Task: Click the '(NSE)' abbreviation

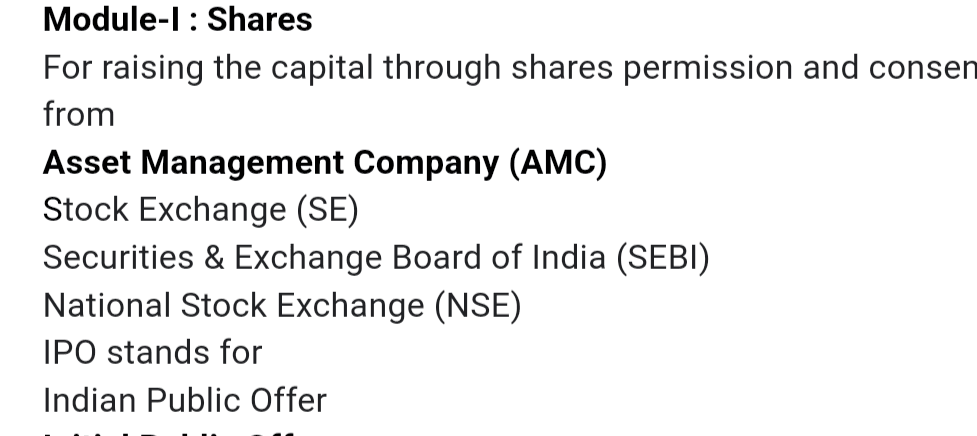Action: click(478, 306)
